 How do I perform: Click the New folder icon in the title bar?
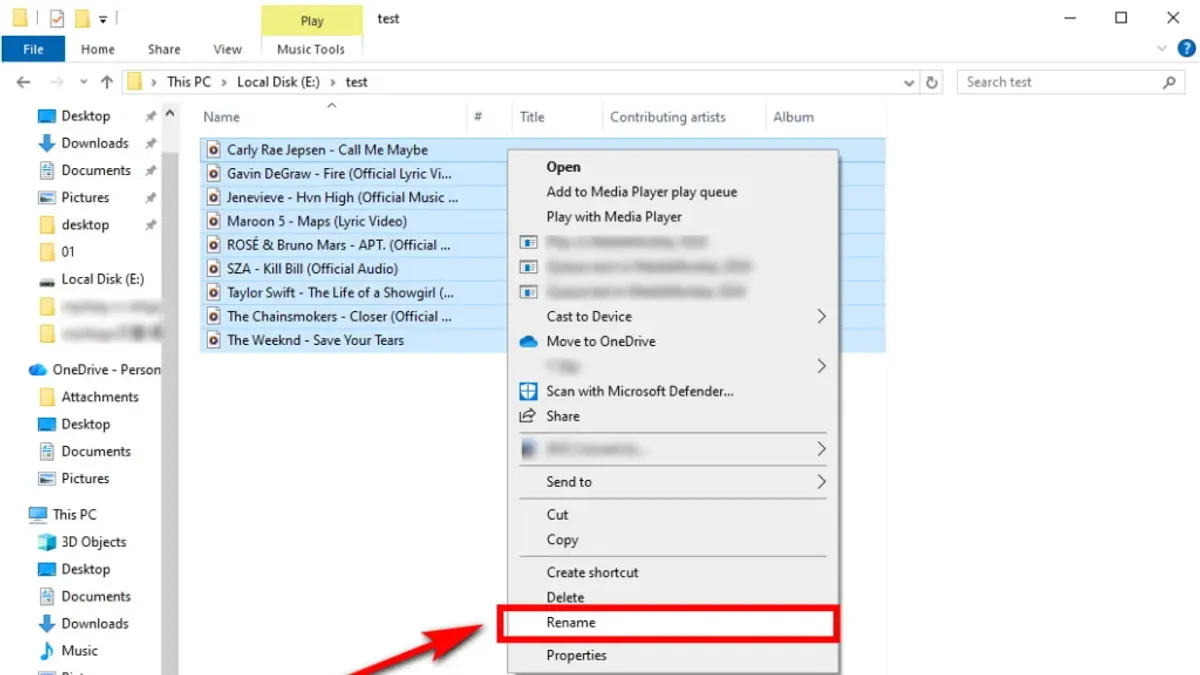[x=83, y=18]
